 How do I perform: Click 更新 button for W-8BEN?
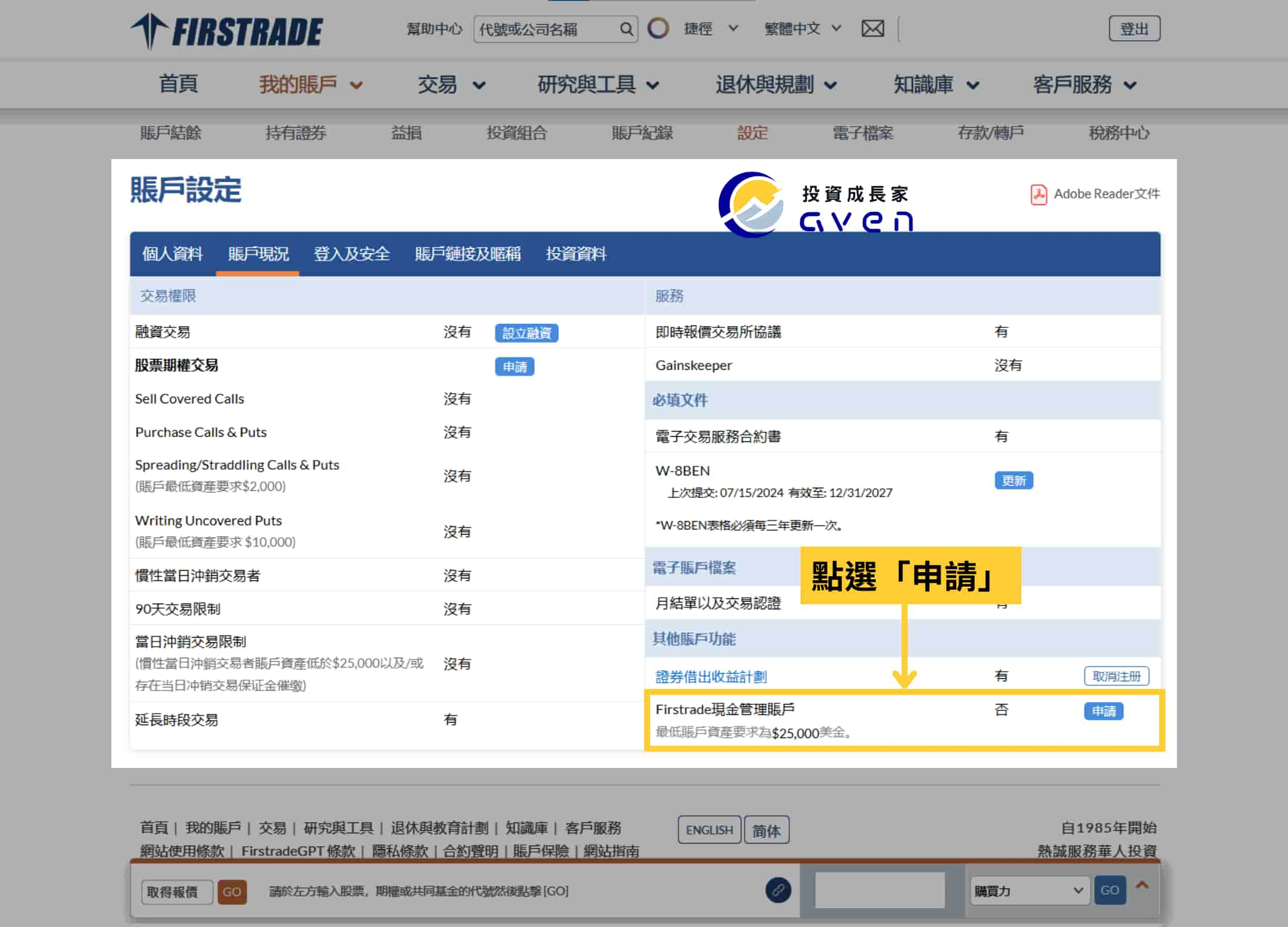[x=1014, y=481]
